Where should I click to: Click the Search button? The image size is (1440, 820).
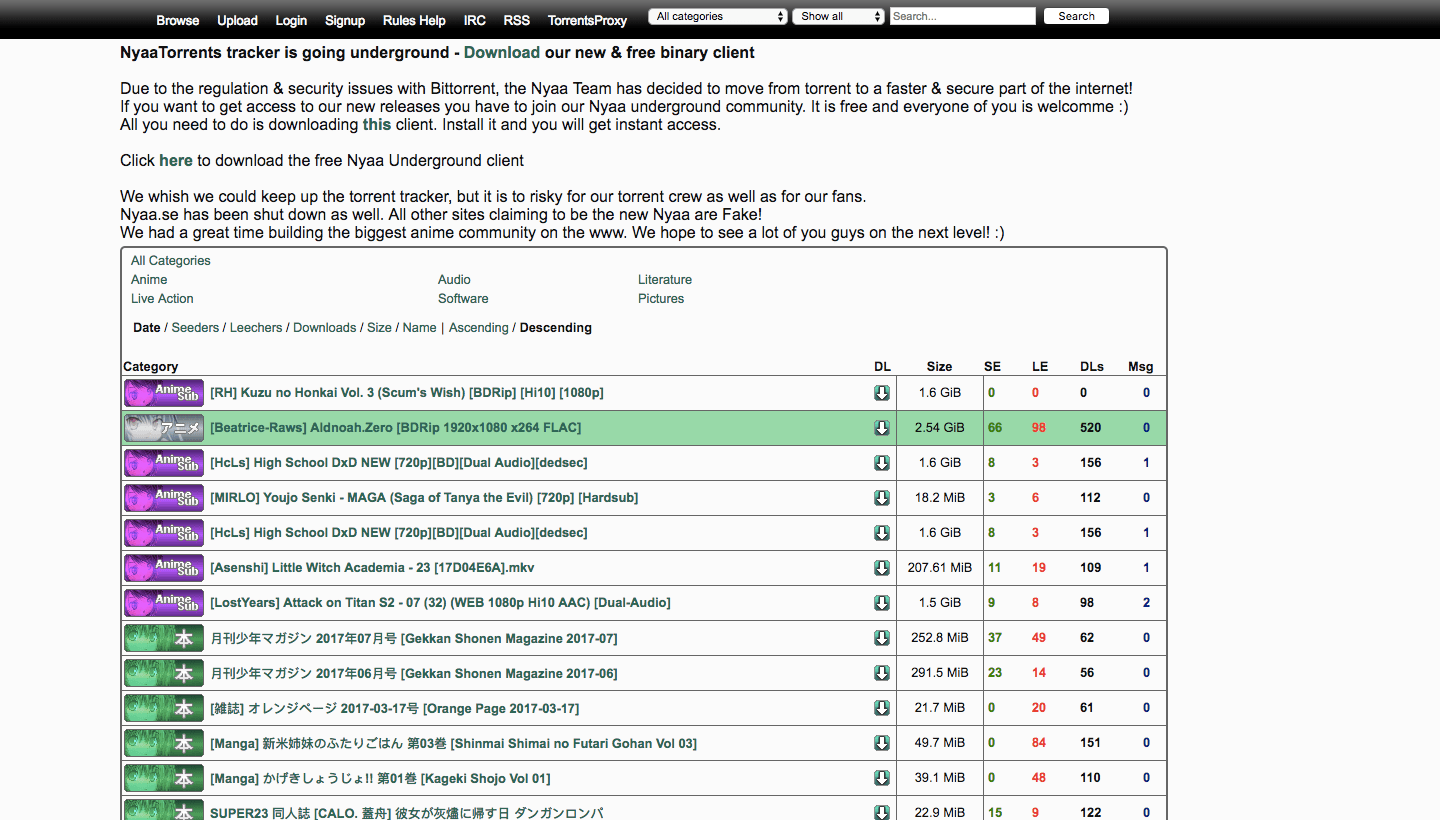point(1076,16)
